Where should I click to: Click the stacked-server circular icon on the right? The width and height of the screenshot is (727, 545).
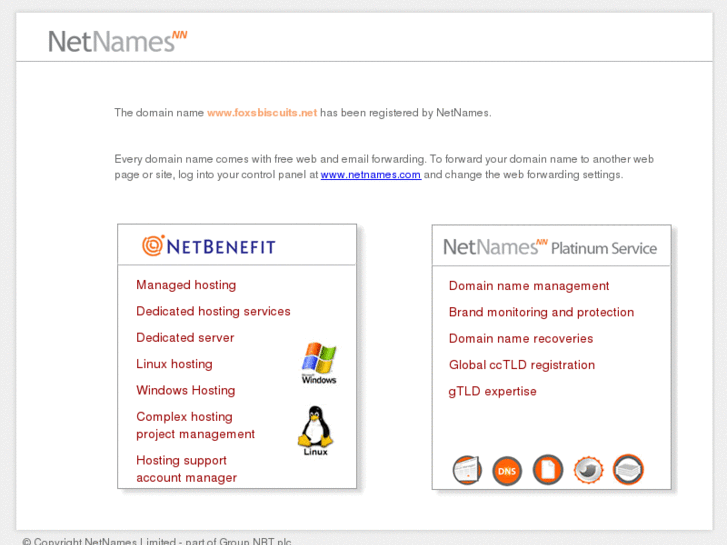coord(628,469)
